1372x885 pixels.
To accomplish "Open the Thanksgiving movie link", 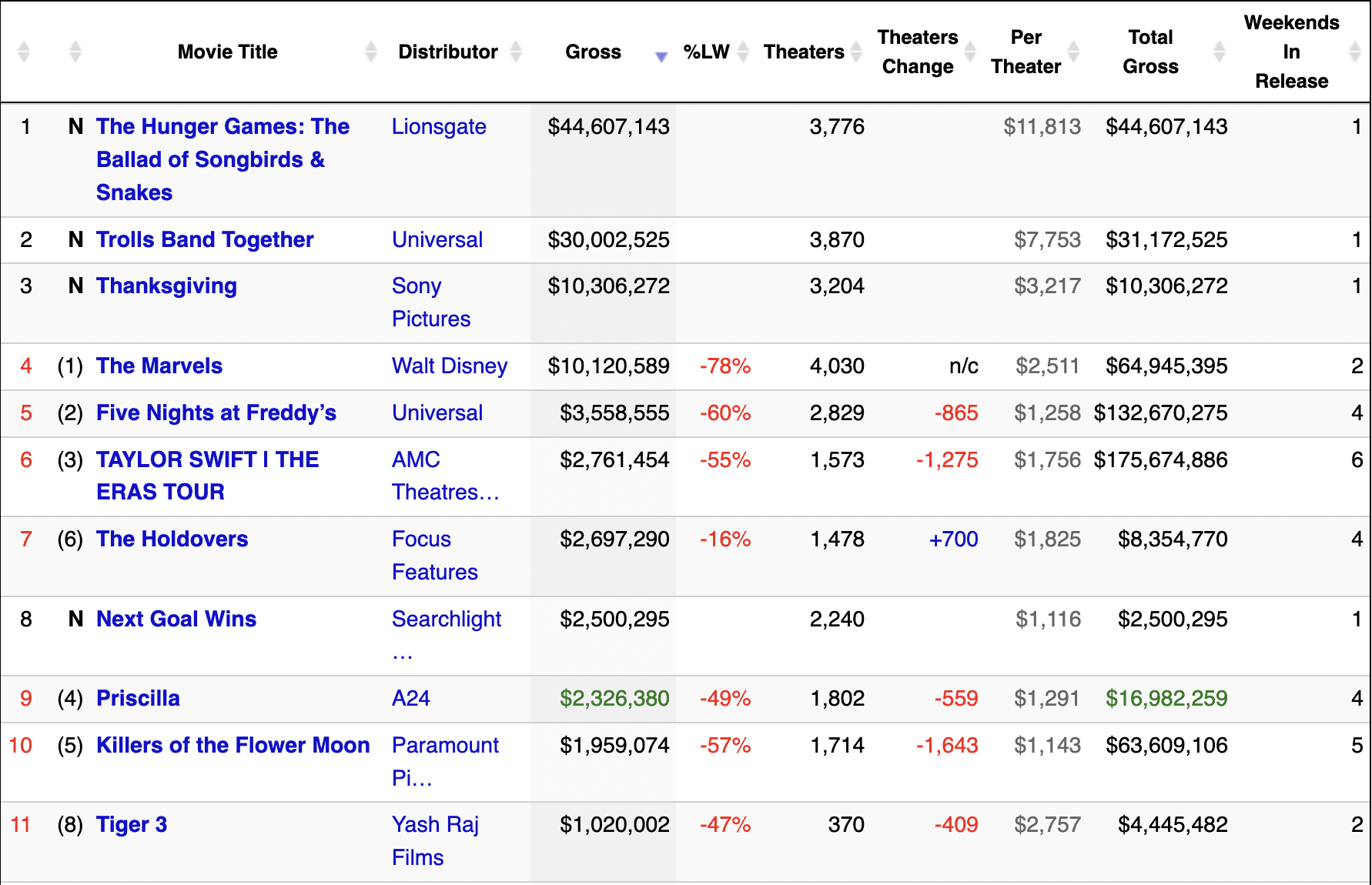I will (166, 286).
